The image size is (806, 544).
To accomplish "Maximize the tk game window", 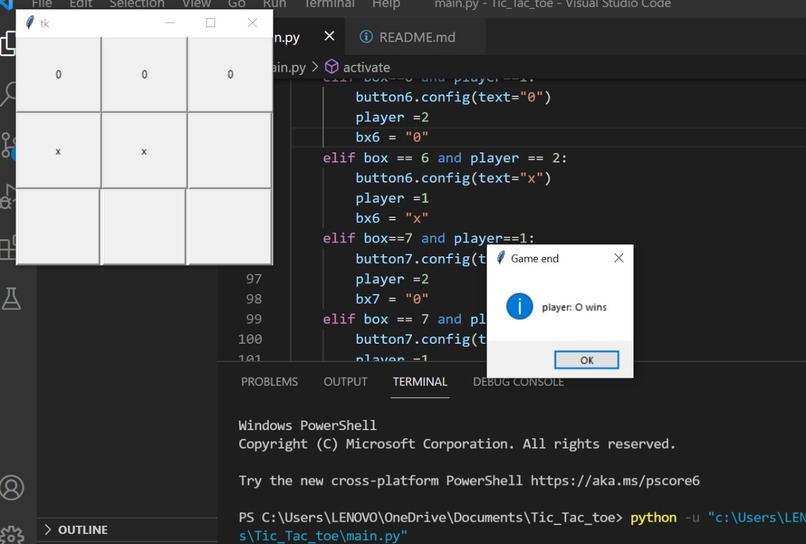I will (210, 23).
